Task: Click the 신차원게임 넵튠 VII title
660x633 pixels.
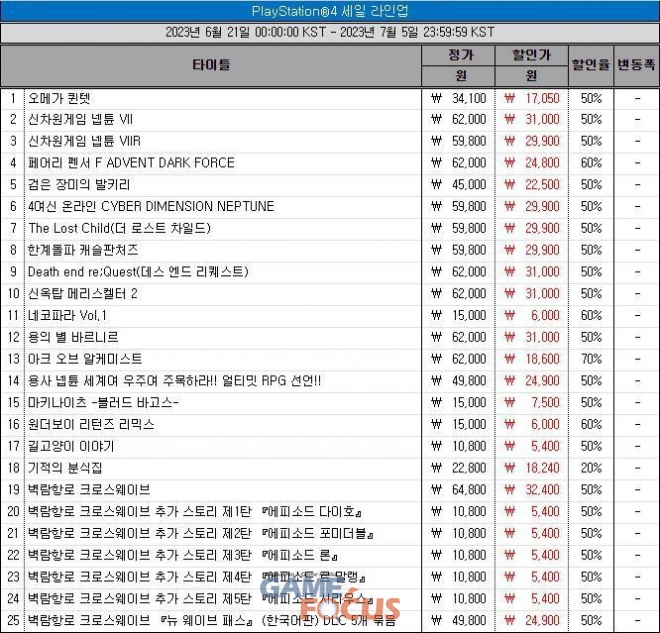Action: coord(80,120)
